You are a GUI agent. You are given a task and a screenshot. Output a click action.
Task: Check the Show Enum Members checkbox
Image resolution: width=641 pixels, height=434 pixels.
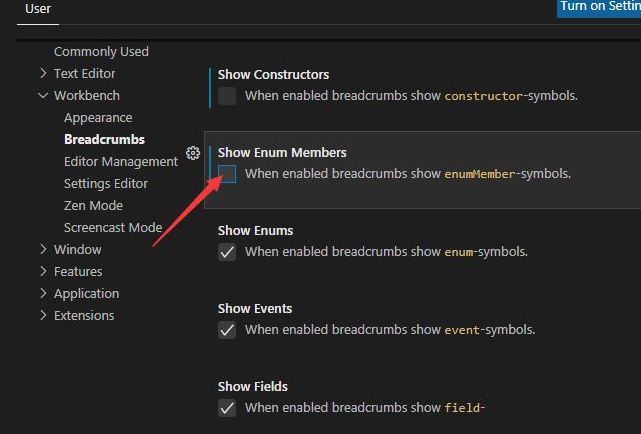pos(227,174)
